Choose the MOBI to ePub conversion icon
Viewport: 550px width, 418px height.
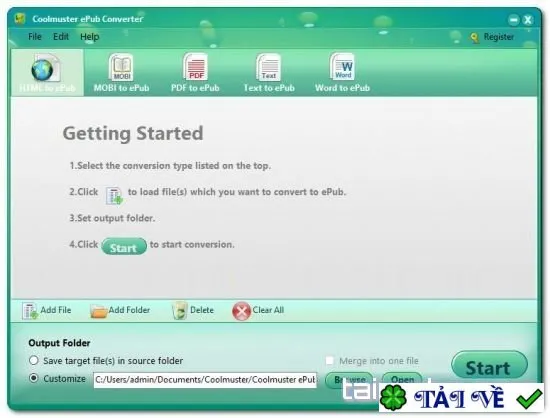click(121, 67)
